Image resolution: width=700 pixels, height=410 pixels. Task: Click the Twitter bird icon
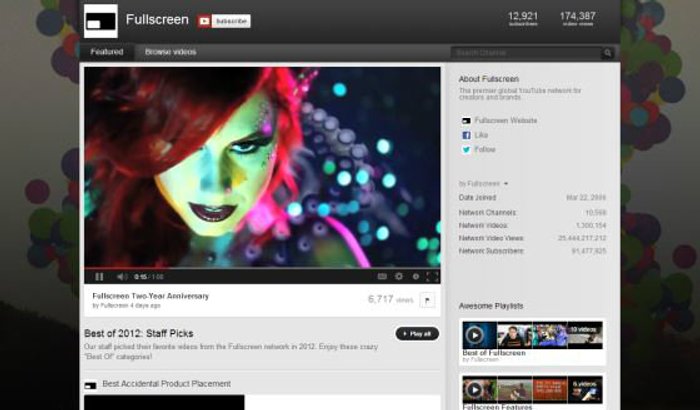pos(466,150)
